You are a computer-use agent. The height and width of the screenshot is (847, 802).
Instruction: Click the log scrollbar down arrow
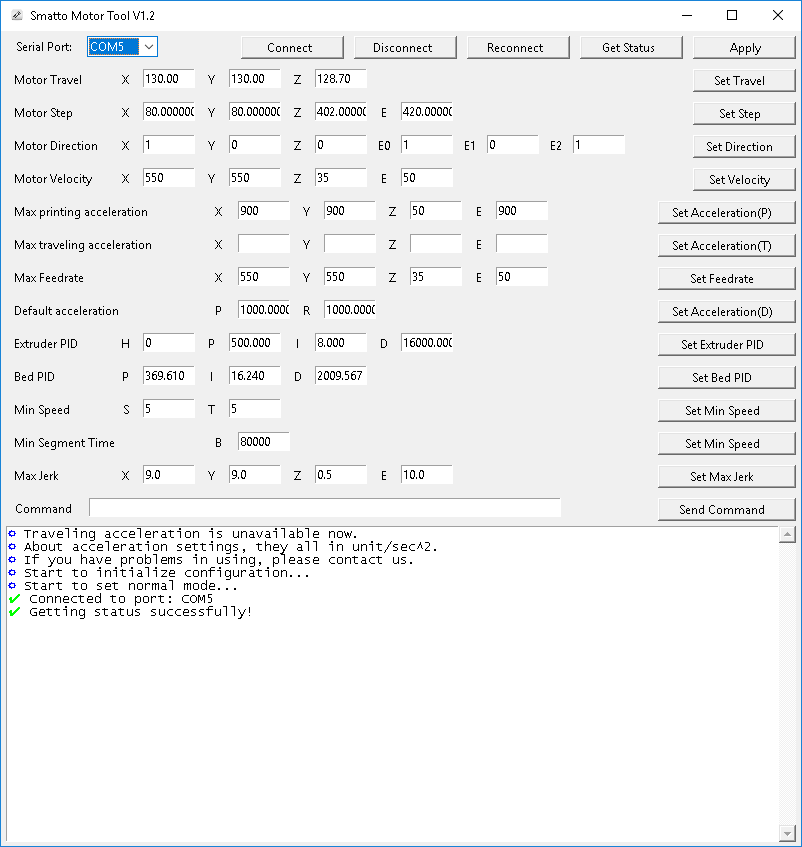(787, 833)
